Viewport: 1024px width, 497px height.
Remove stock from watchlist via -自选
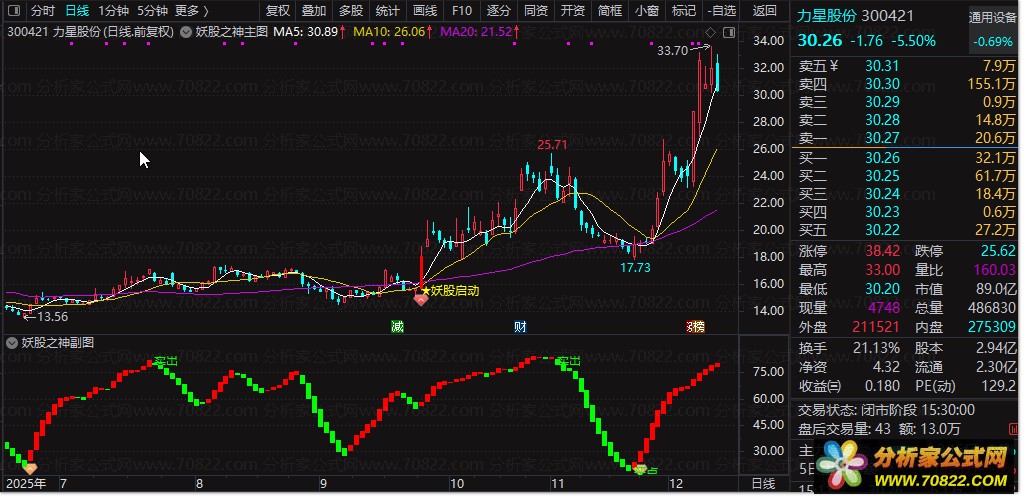click(x=722, y=10)
